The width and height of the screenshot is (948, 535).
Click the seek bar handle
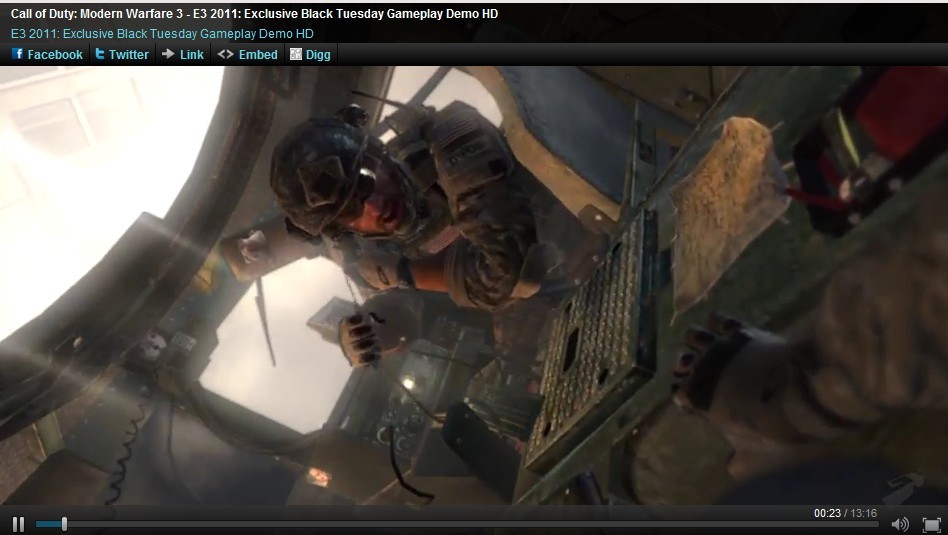(64, 524)
